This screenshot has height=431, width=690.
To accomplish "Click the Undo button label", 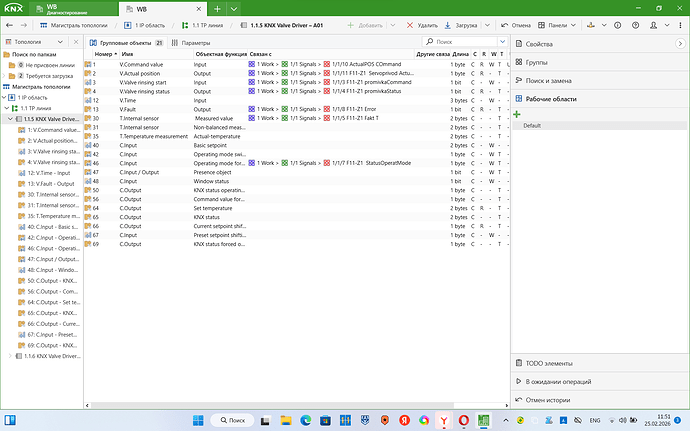I will (x=521, y=26).
